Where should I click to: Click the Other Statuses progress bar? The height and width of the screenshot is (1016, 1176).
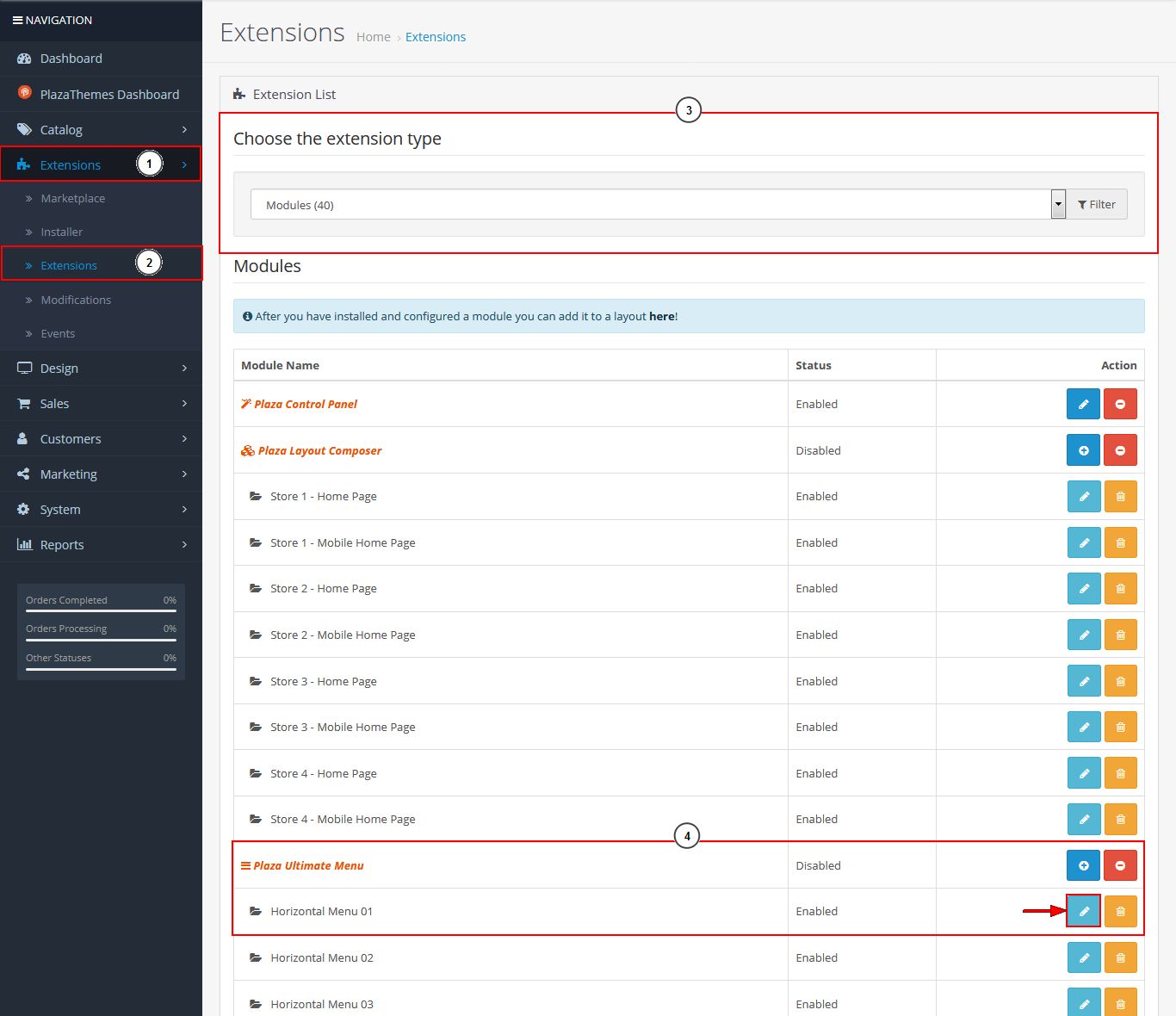click(x=101, y=668)
